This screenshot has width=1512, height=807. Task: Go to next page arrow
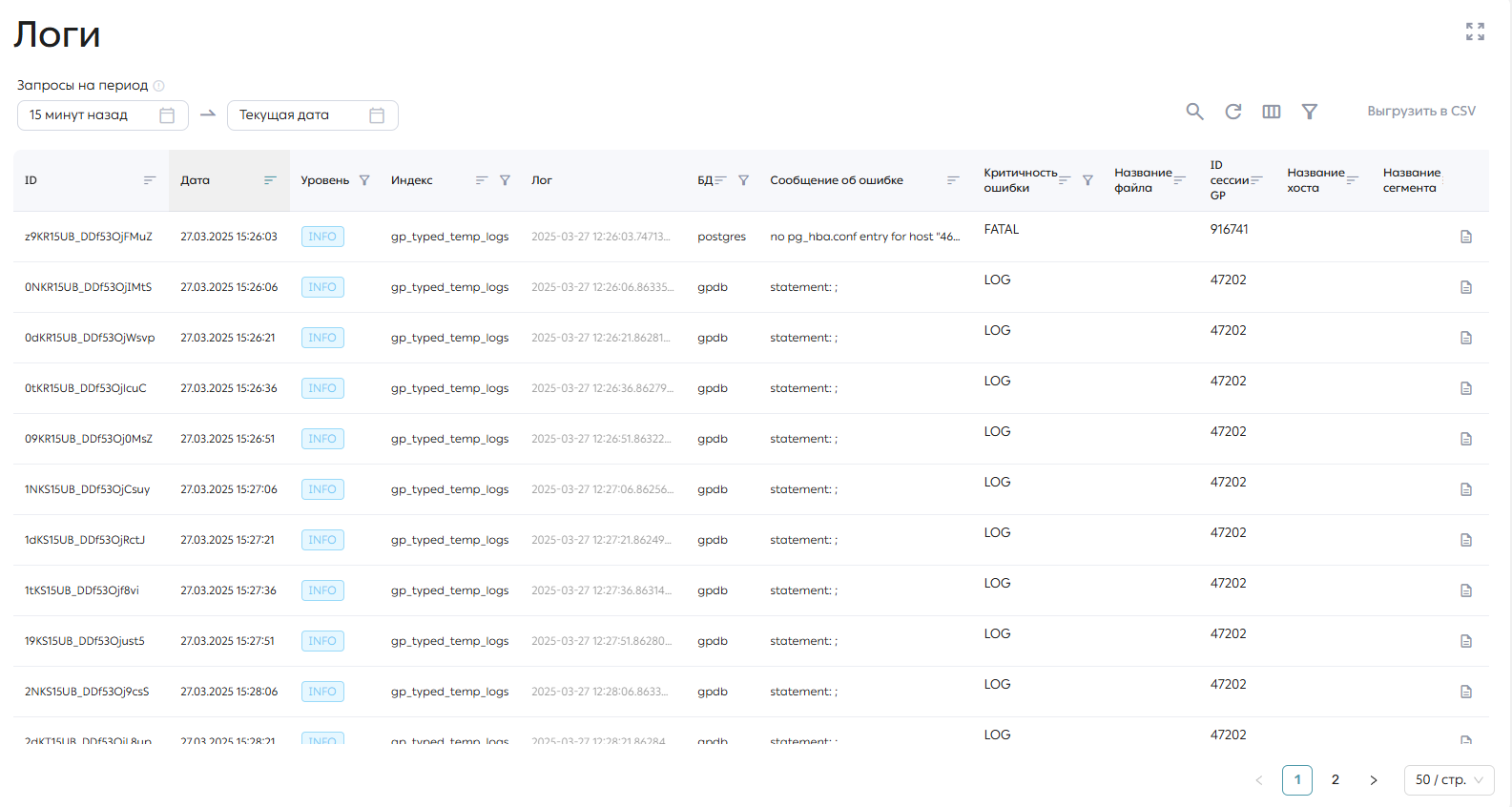(1374, 780)
